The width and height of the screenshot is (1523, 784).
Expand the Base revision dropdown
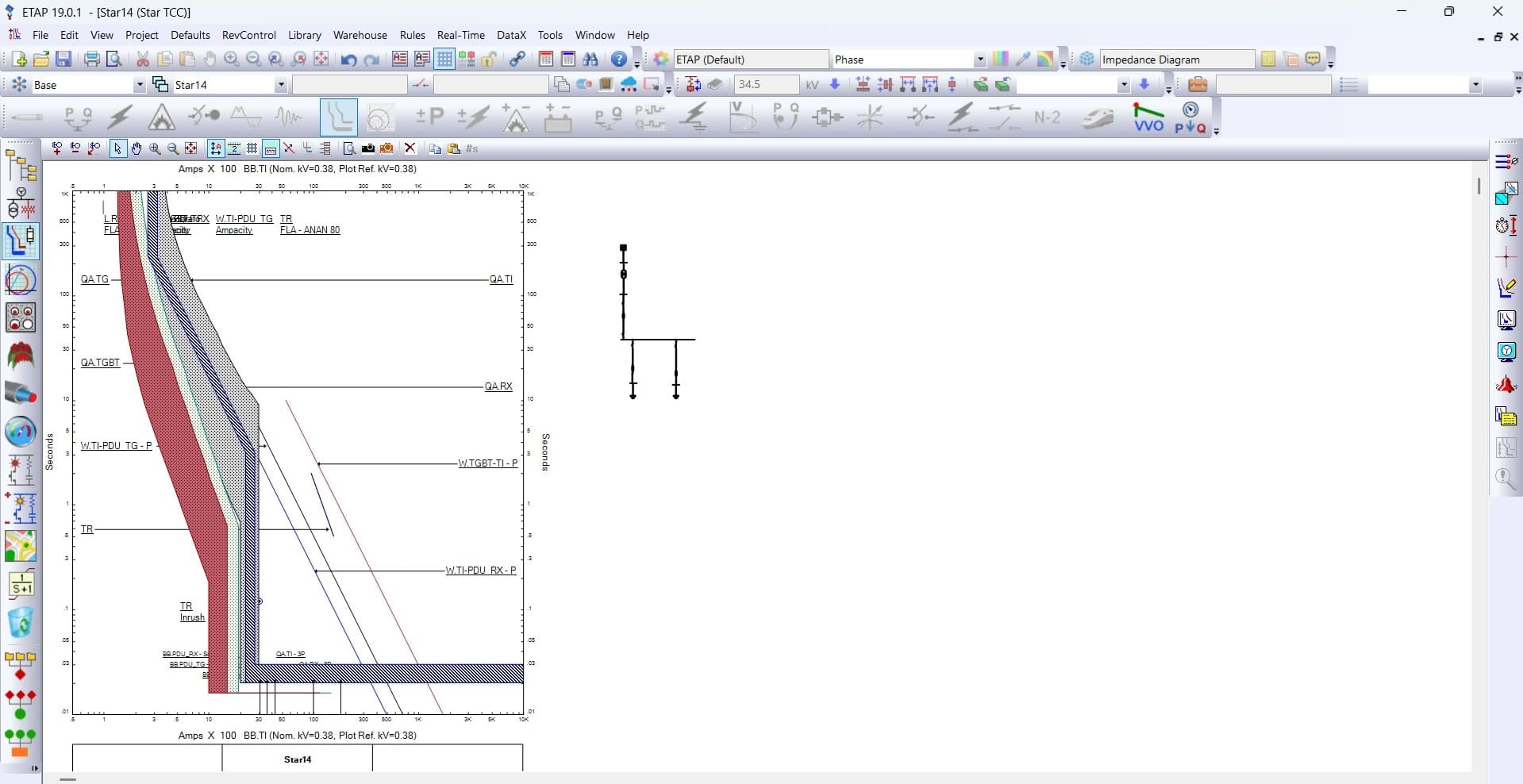click(140, 85)
